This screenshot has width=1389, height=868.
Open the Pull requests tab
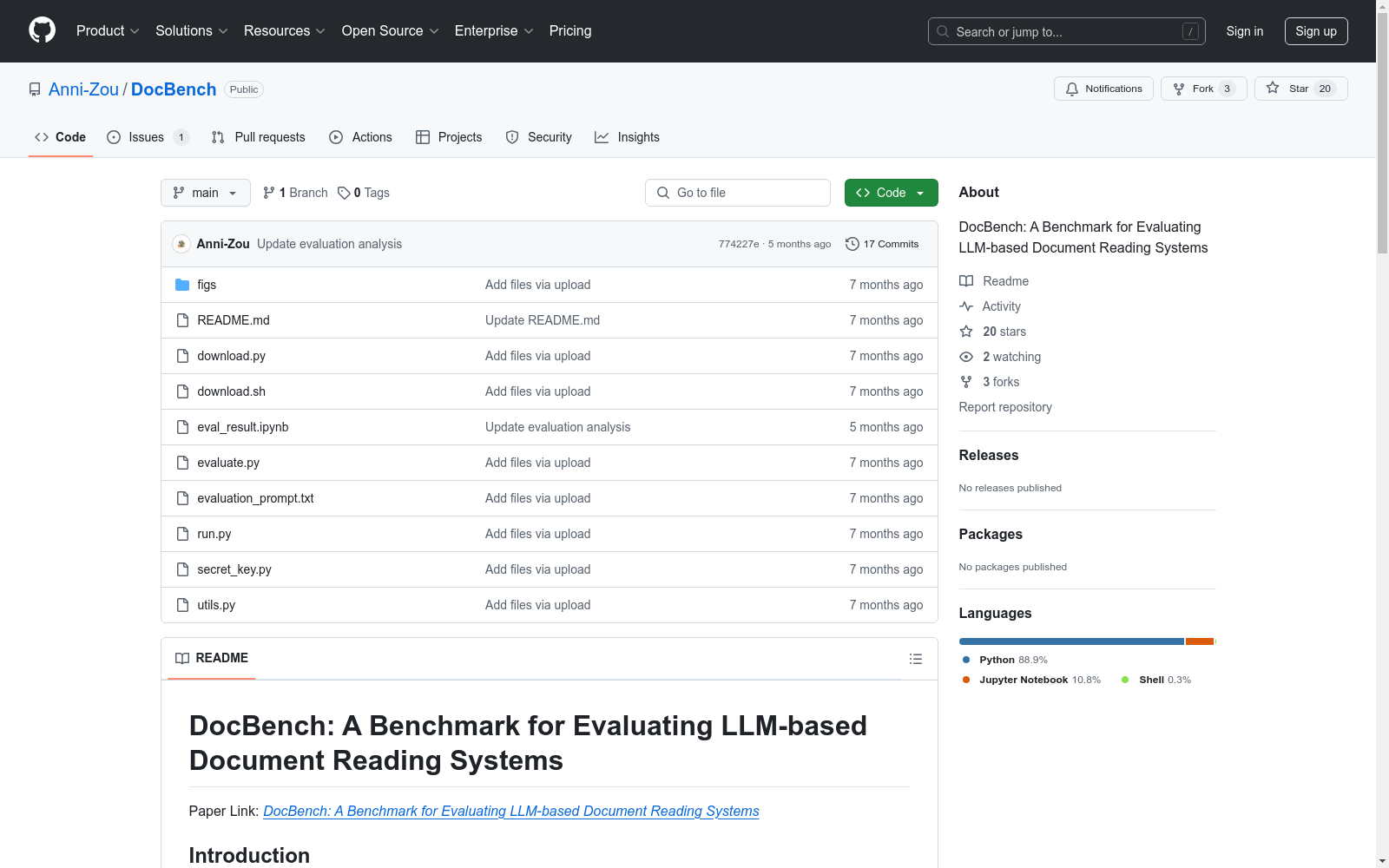tap(259, 137)
